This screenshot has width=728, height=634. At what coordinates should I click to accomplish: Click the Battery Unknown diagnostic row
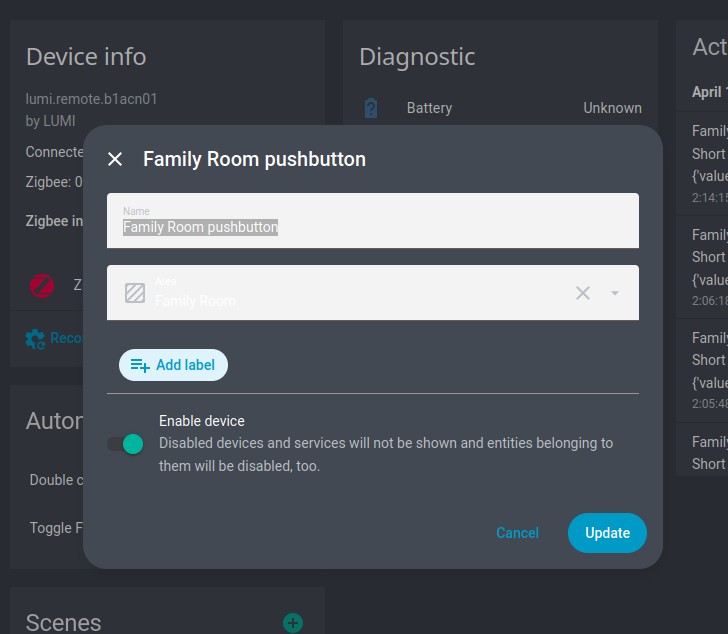click(x=500, y=108)
